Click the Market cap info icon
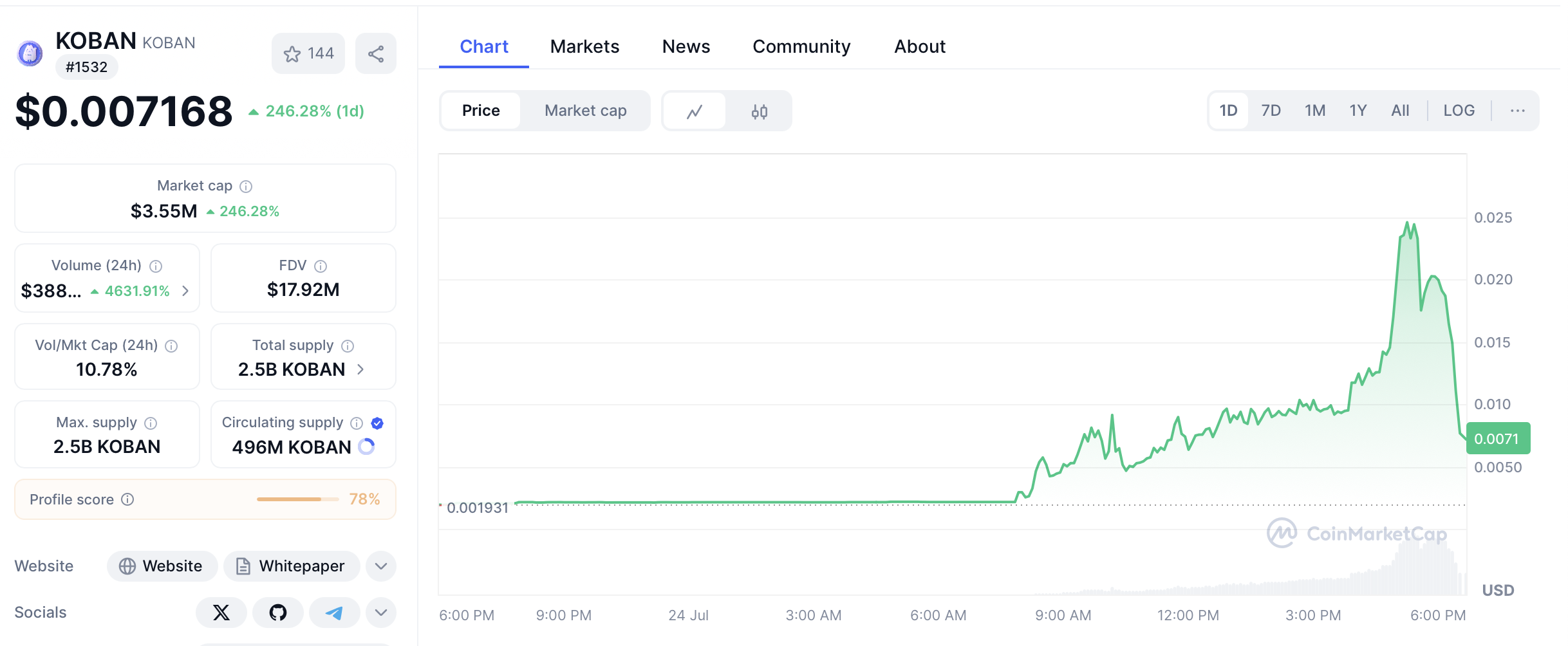The image size is (1568, 646). 246,187
